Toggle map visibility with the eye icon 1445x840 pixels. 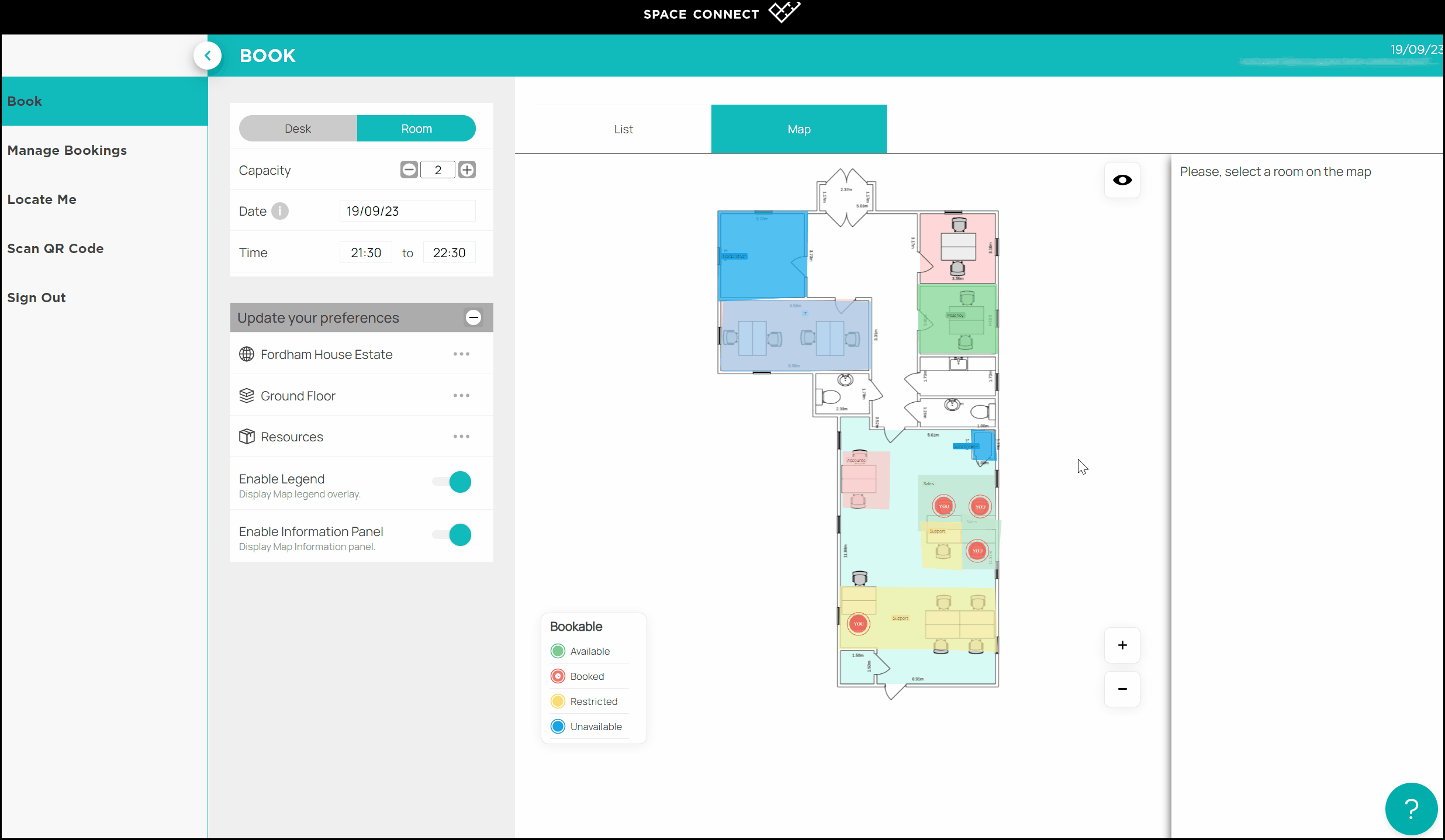tap(1122, 180)
